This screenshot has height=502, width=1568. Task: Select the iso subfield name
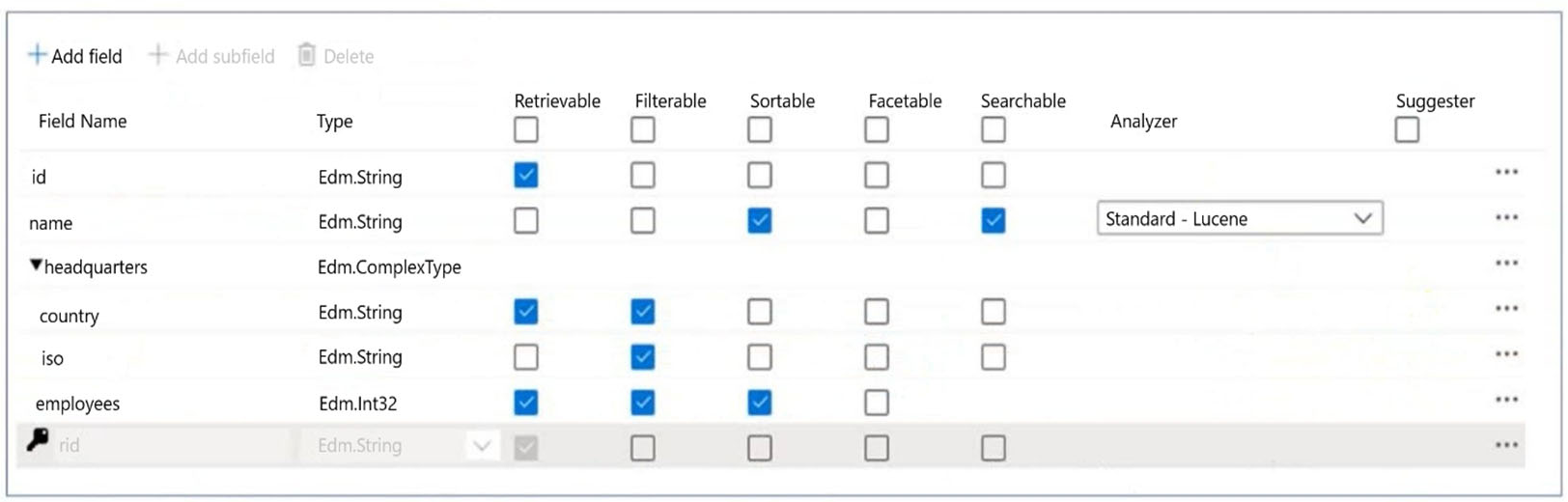pyautogui.click(x=52, y=359)
